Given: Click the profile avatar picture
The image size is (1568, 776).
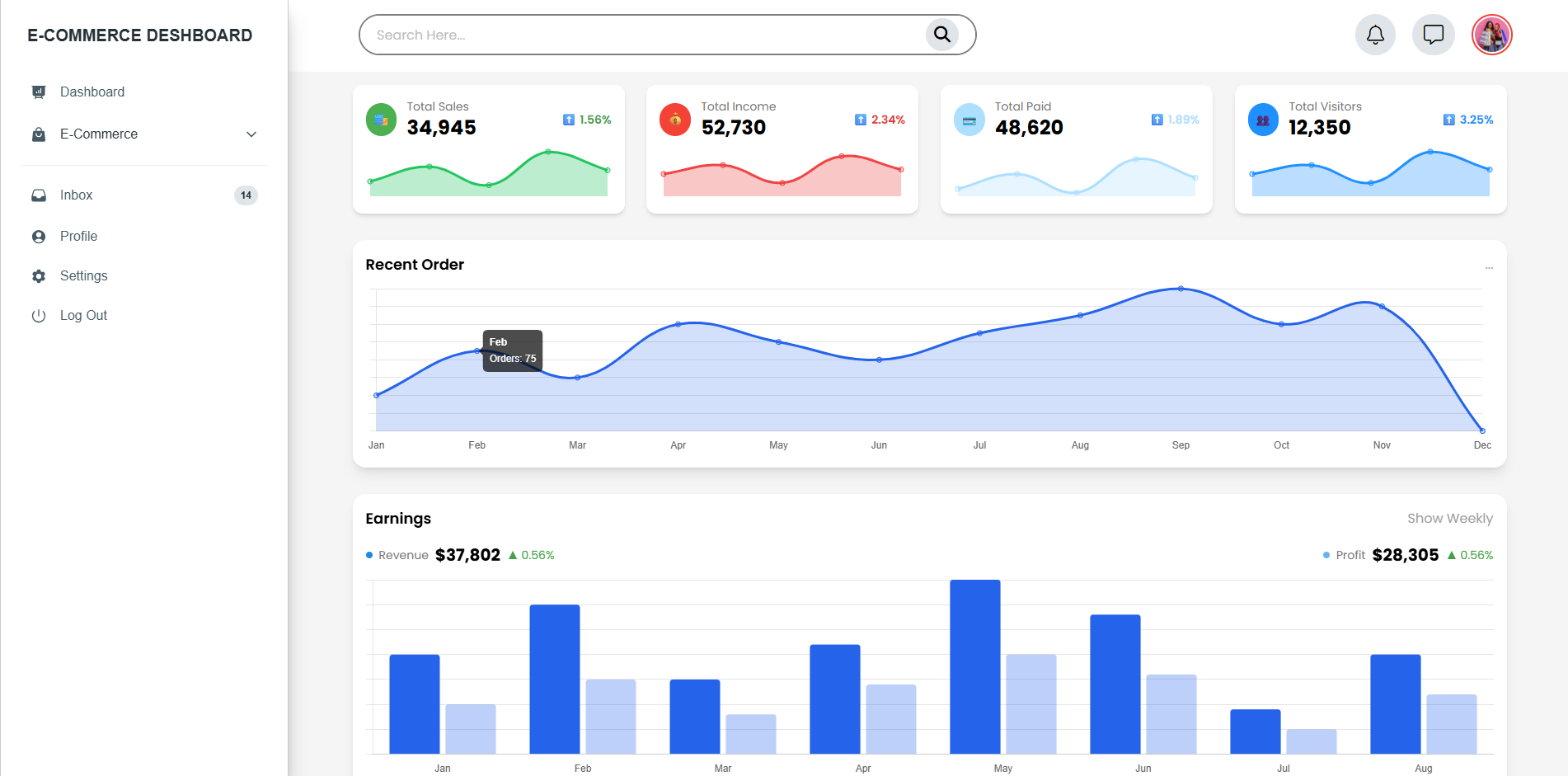Looking at the screenshot, I should click(1491, 35).
